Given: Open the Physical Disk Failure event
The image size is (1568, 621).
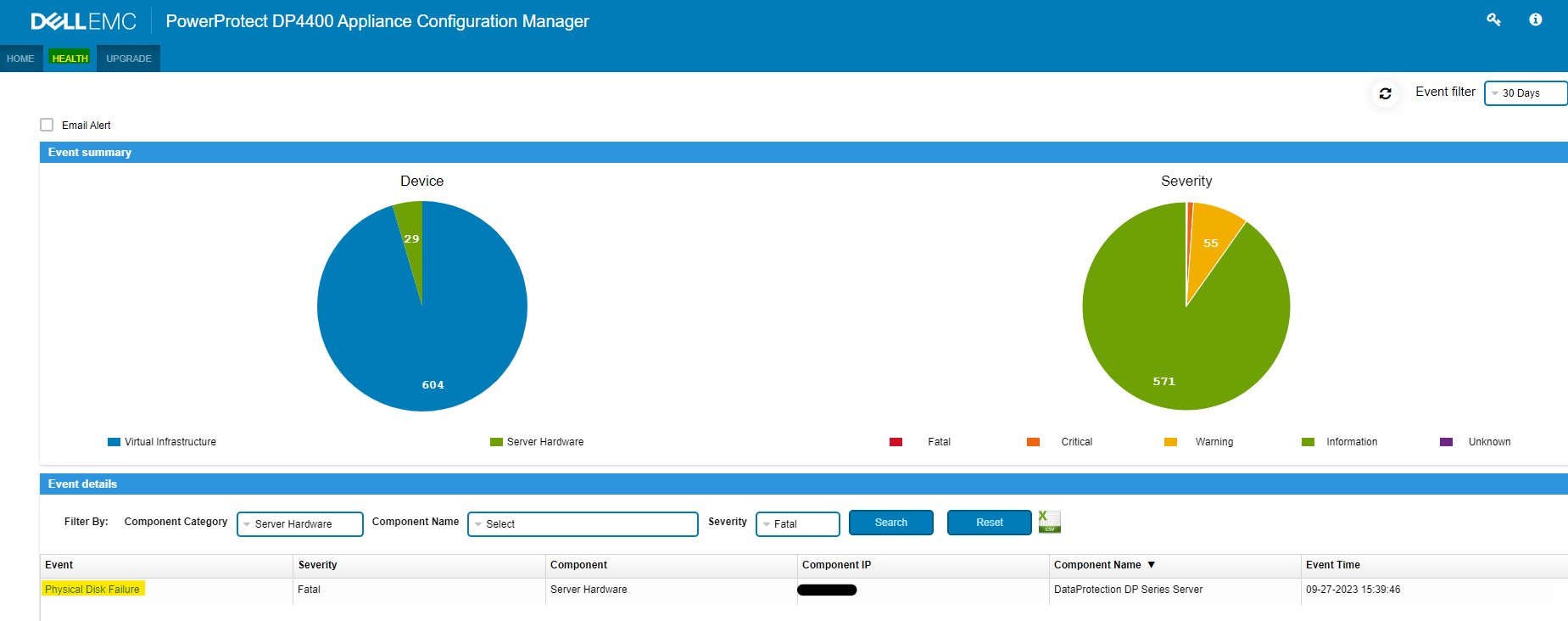Looking at the screenshot, I should [92, 590].
